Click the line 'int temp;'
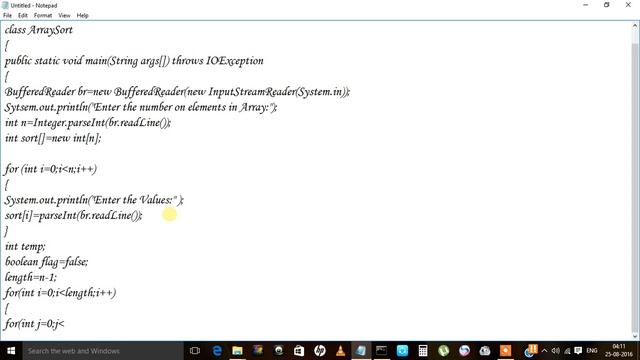Viewport: 640px width, 360px height. coord(25,247)
